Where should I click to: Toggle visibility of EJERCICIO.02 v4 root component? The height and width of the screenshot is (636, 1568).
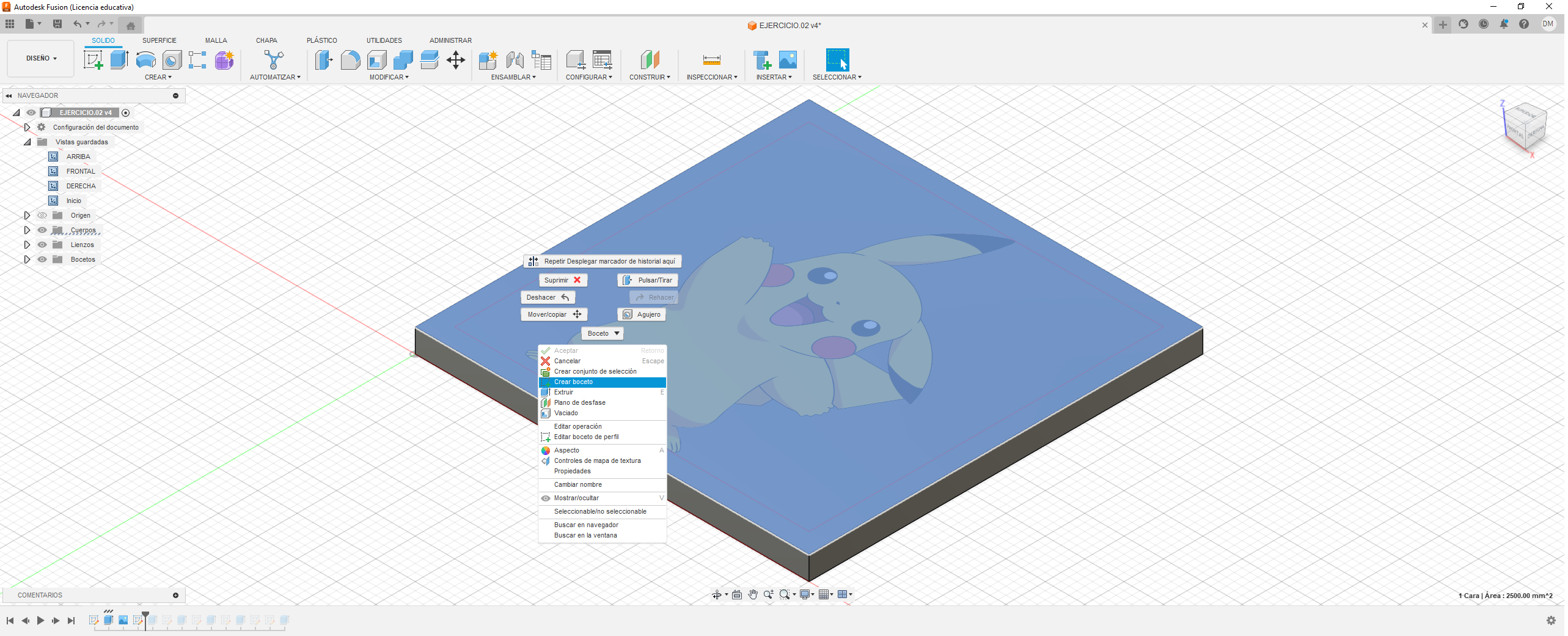click(31, 113)
